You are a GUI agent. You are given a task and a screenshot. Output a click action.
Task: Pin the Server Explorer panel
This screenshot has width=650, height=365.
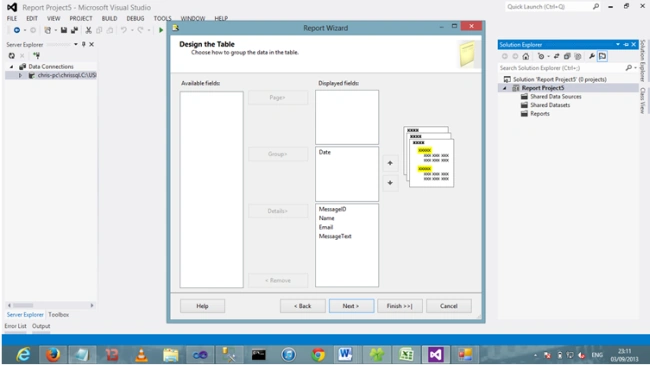tap(84, 44)
